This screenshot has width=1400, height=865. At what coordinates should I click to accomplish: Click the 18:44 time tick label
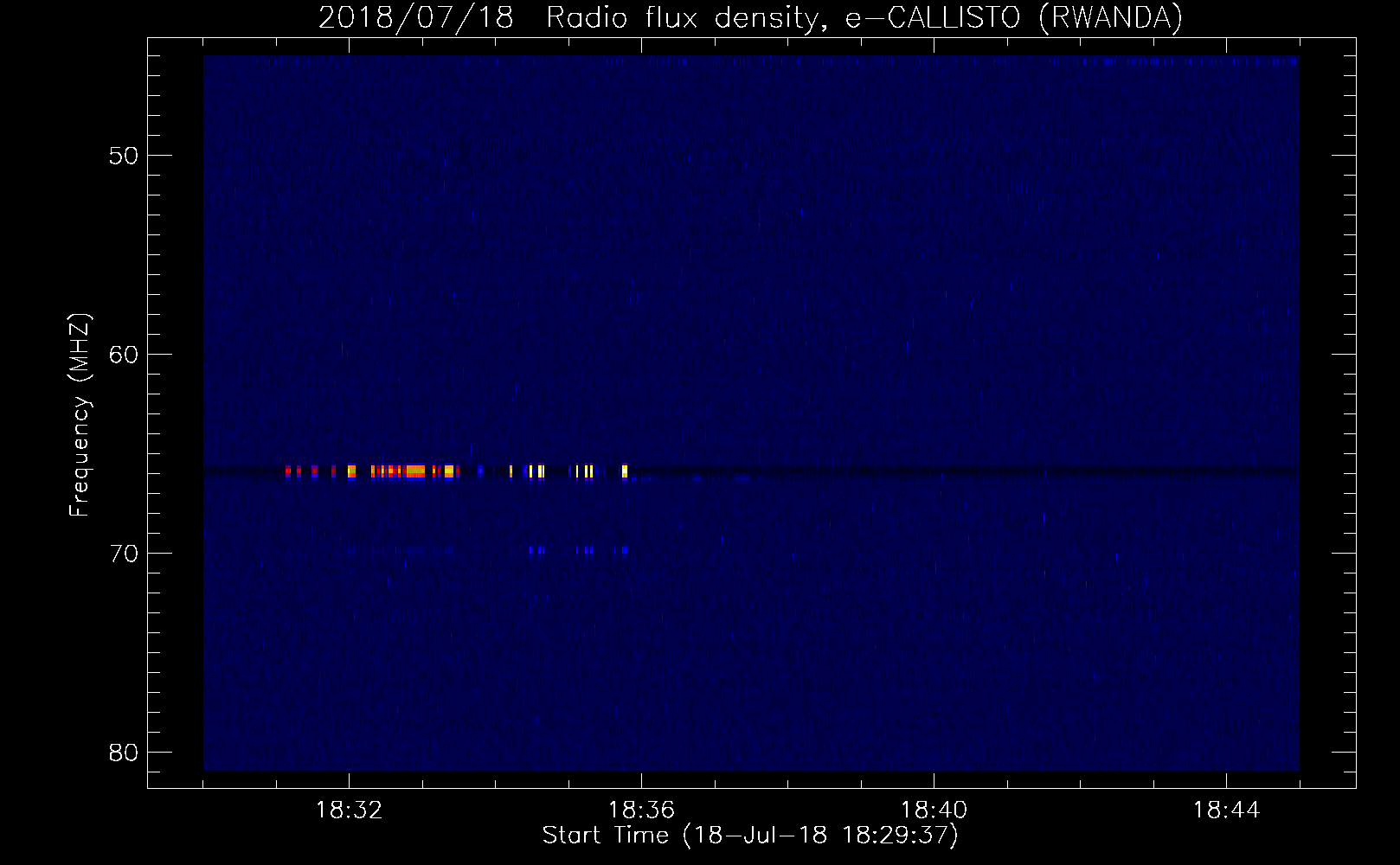(x=1226, y=811)
